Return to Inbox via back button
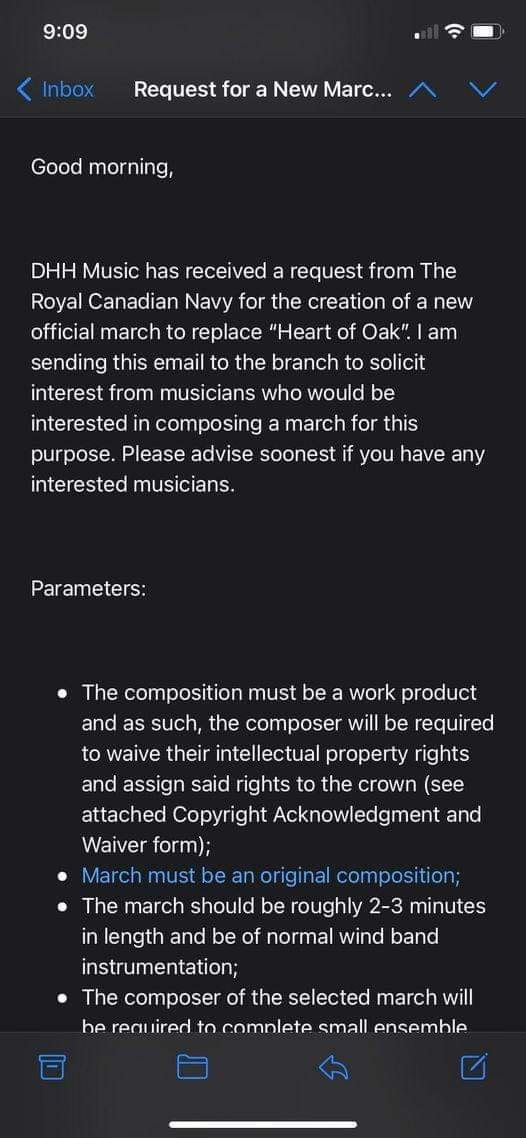 (55, 90)
